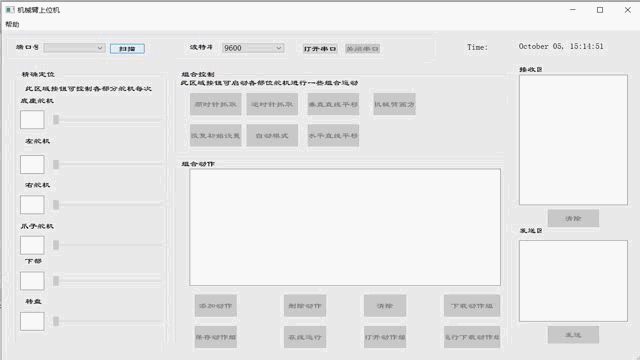Click the 下部 value box
This screenshot has width=640, height=360.
pos(32,281)
